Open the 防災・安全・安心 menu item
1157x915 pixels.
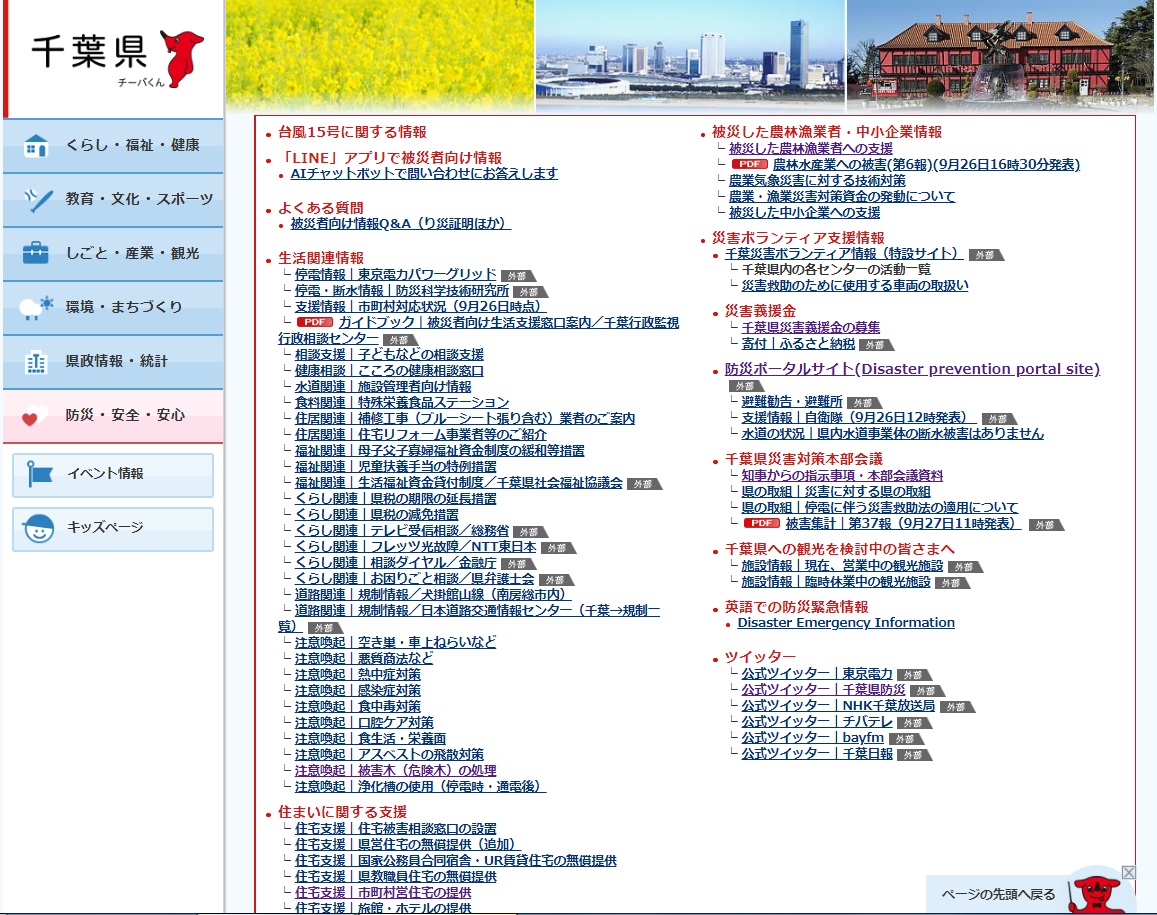(x=125, y=415)
